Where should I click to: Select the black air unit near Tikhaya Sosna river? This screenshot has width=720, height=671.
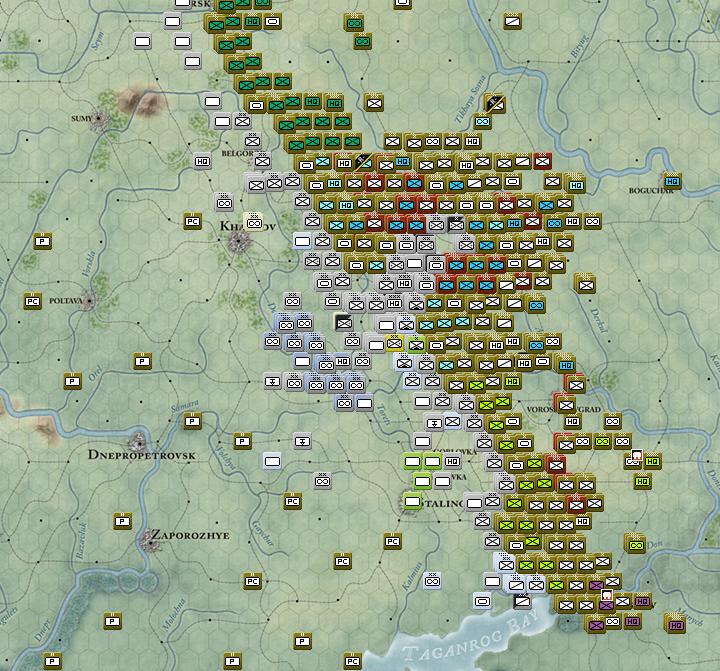495,104
